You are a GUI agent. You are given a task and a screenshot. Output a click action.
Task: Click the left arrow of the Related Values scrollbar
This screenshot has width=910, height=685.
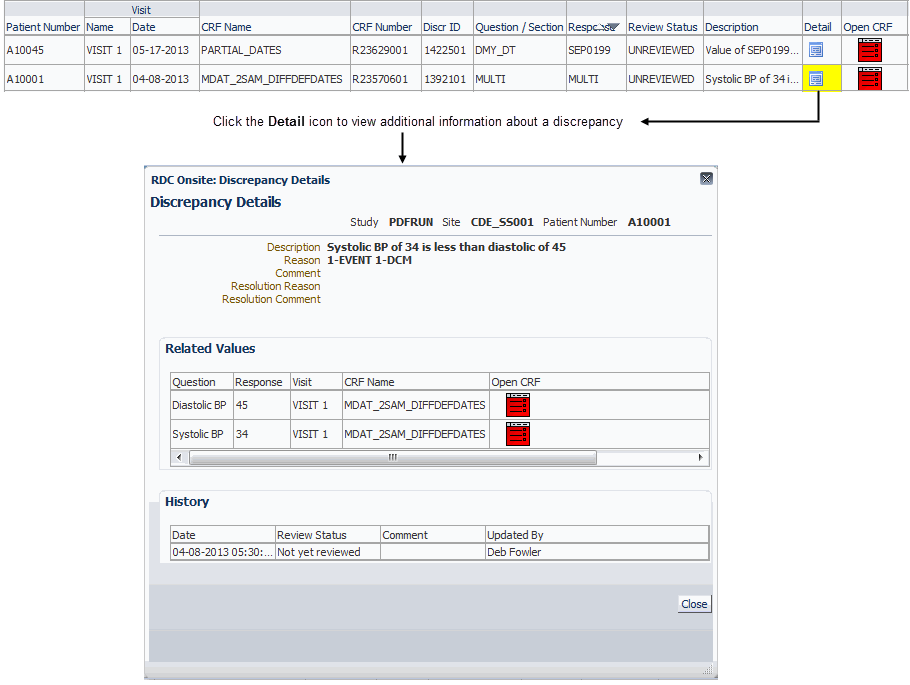[179, 457]
